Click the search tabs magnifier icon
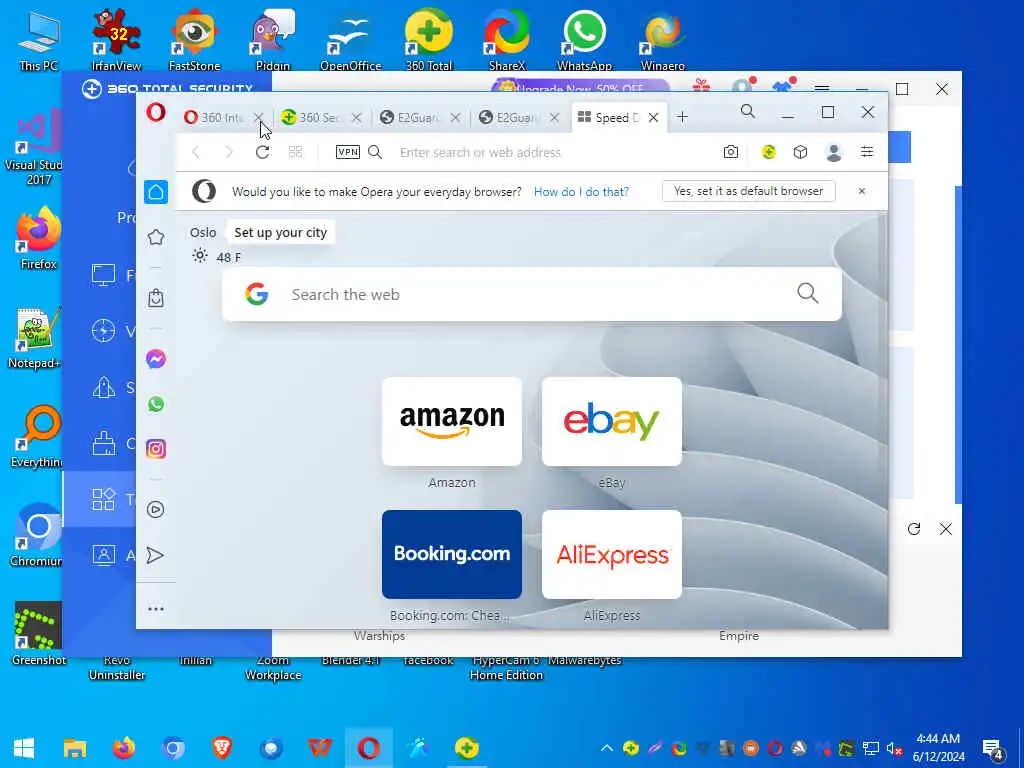 pyautogui.click(x=748, y=112)
